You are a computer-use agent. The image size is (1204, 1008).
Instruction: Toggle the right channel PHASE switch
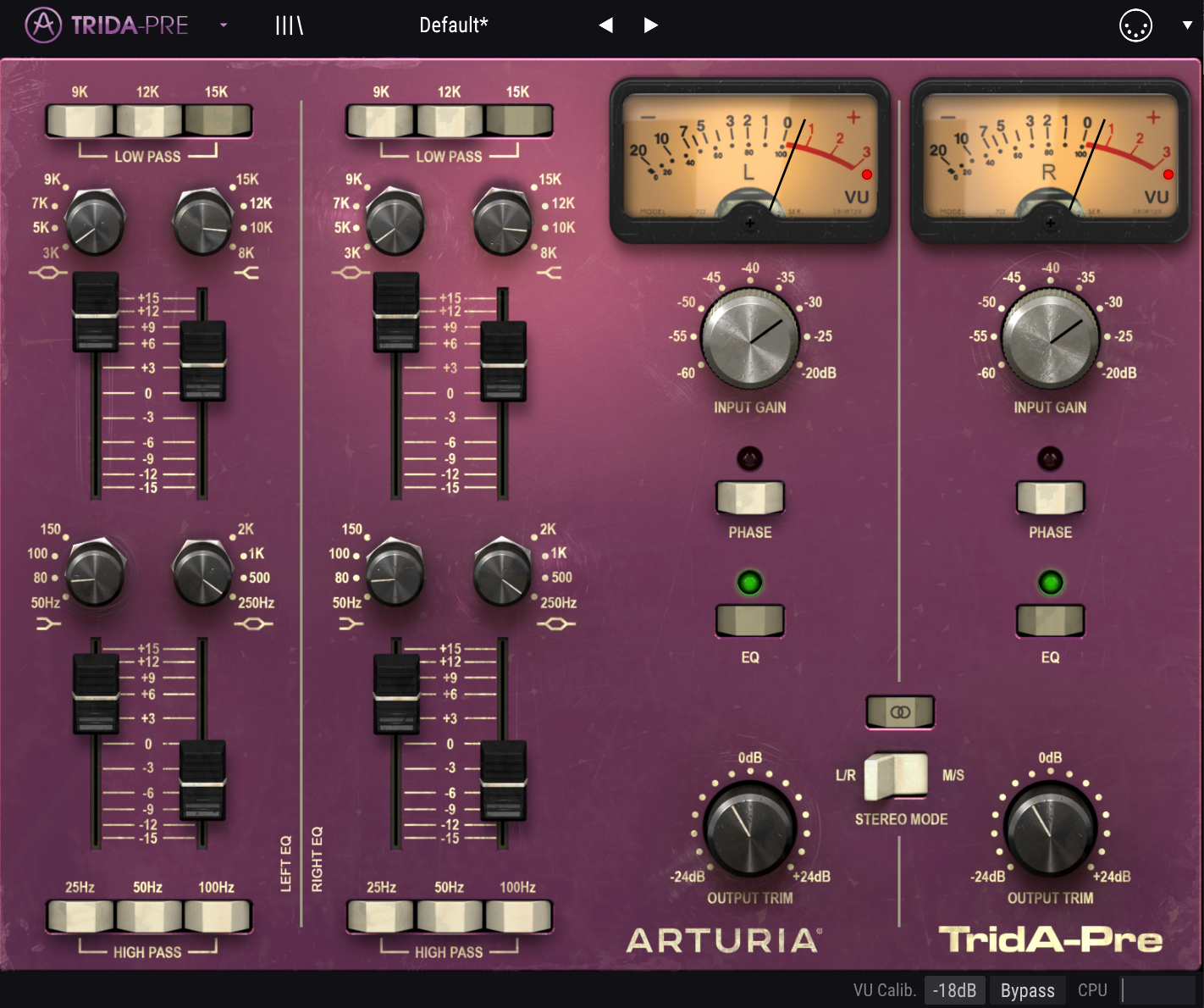coord(1050,497)
